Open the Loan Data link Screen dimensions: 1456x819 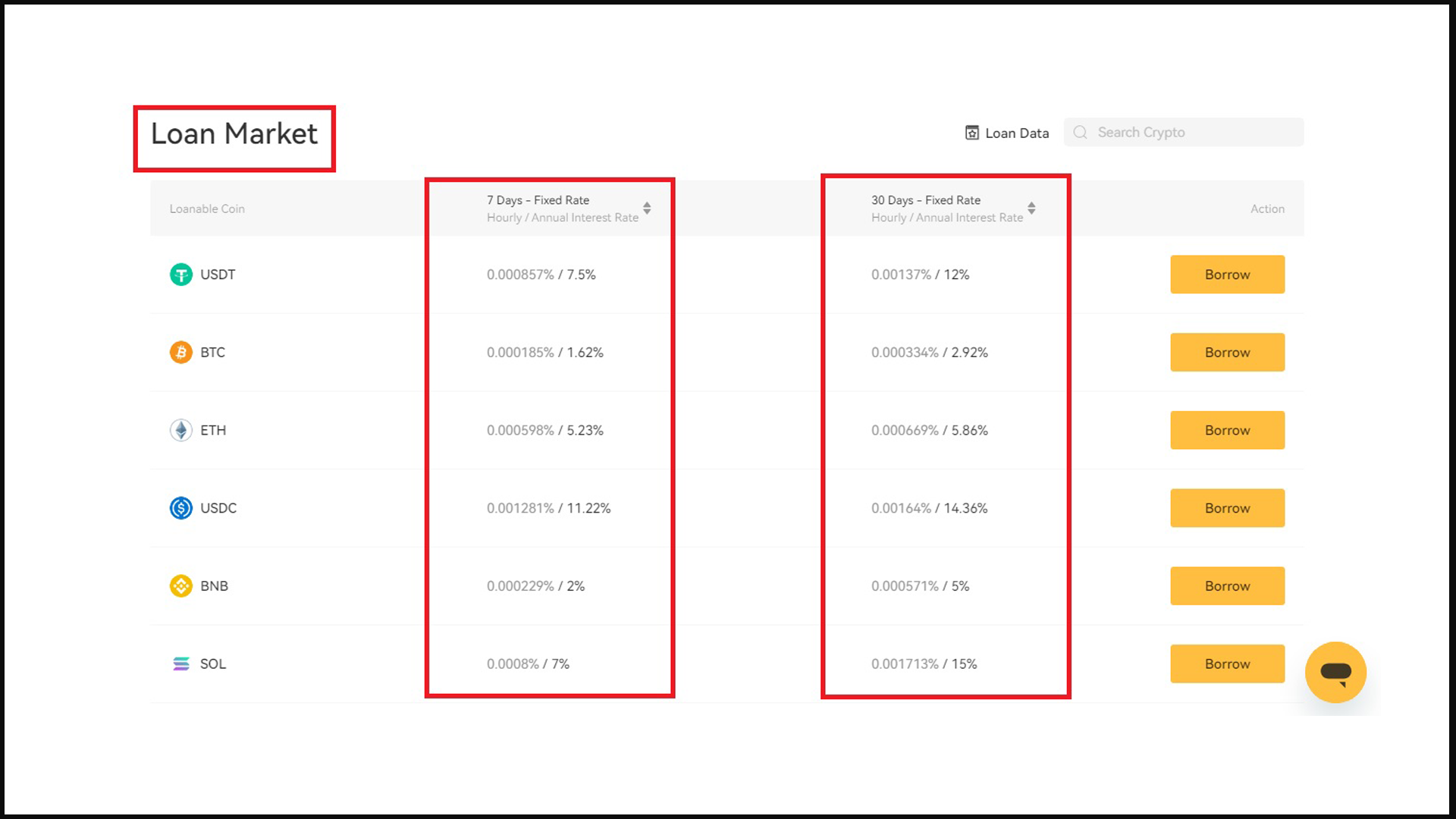point(1016,133)
